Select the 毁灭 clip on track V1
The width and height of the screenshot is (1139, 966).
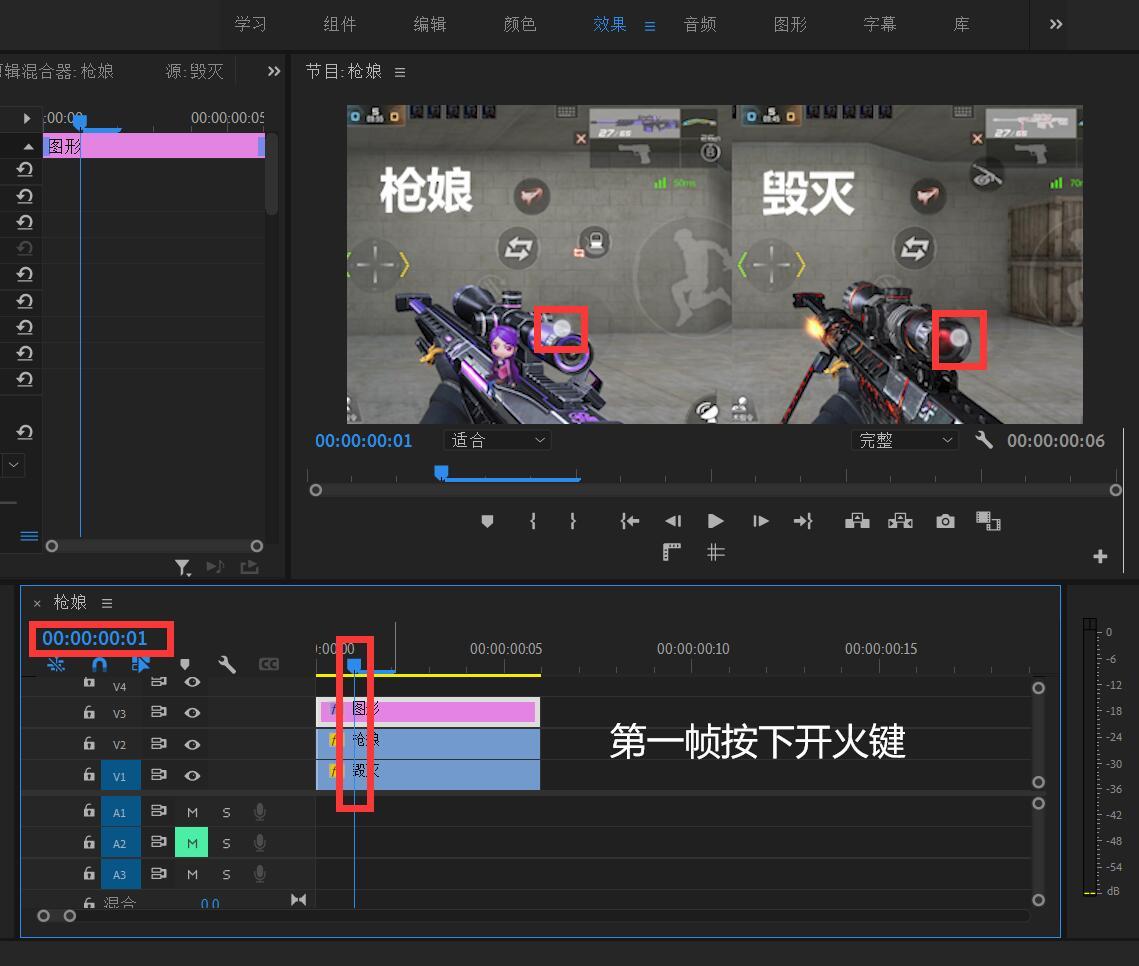click(428, 774)
